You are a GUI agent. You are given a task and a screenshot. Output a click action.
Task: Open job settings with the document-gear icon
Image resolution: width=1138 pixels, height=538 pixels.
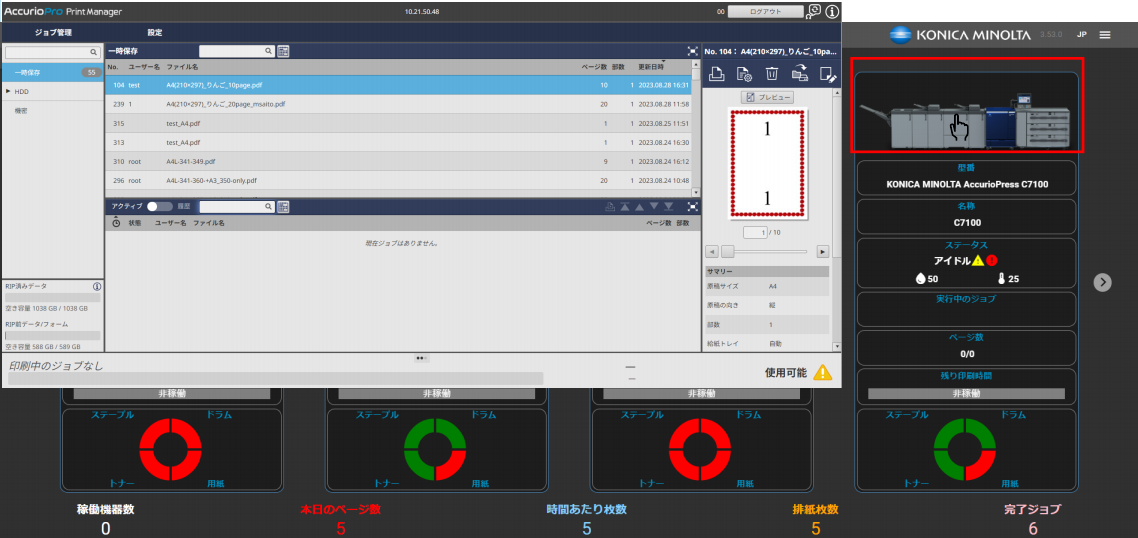coord(744,73)
